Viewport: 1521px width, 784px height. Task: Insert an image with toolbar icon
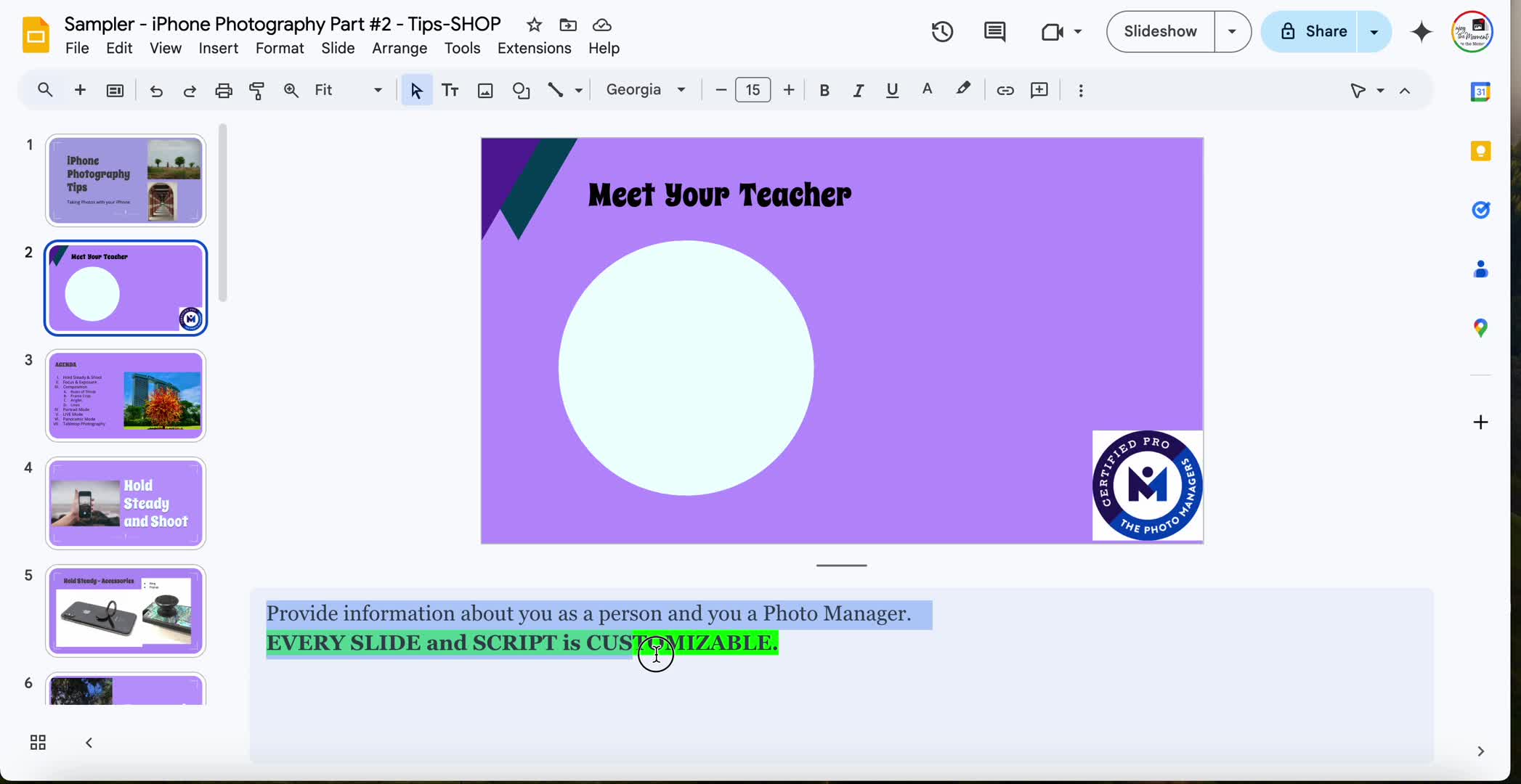point(485,90)
